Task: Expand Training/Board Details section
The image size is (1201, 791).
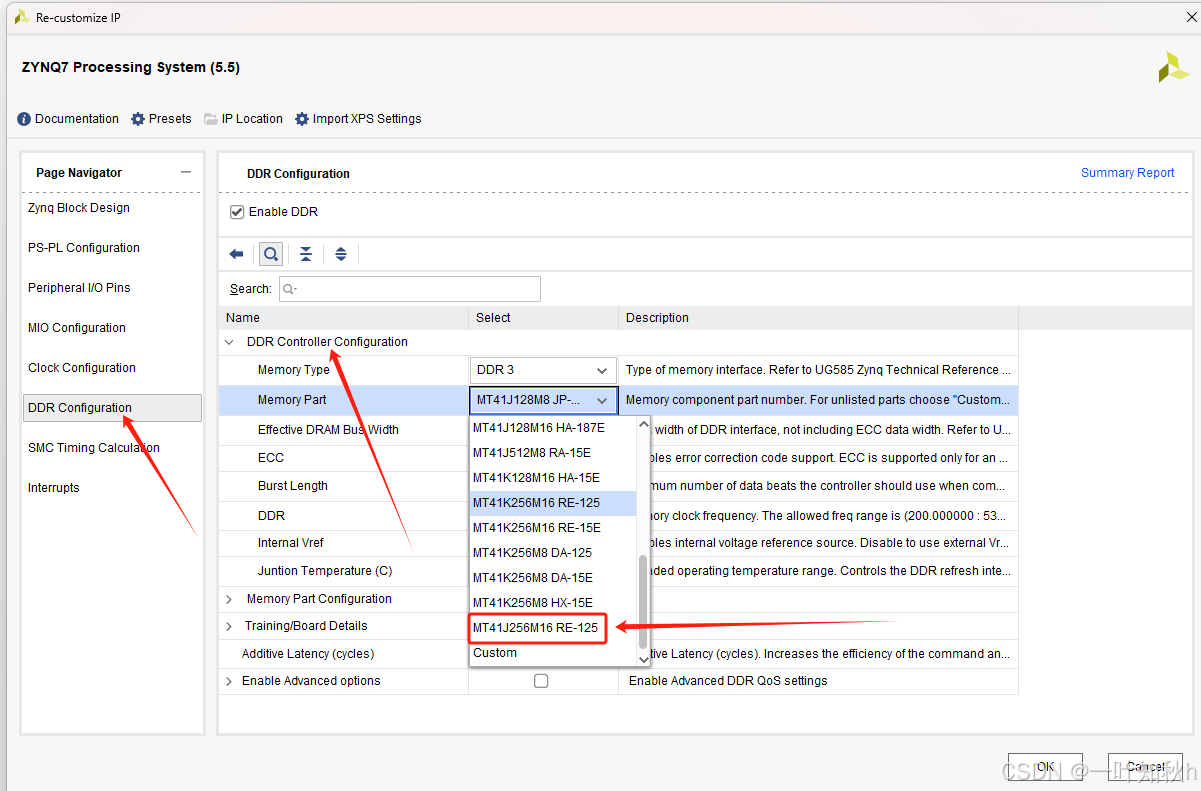Action: [x=229, y=626]
